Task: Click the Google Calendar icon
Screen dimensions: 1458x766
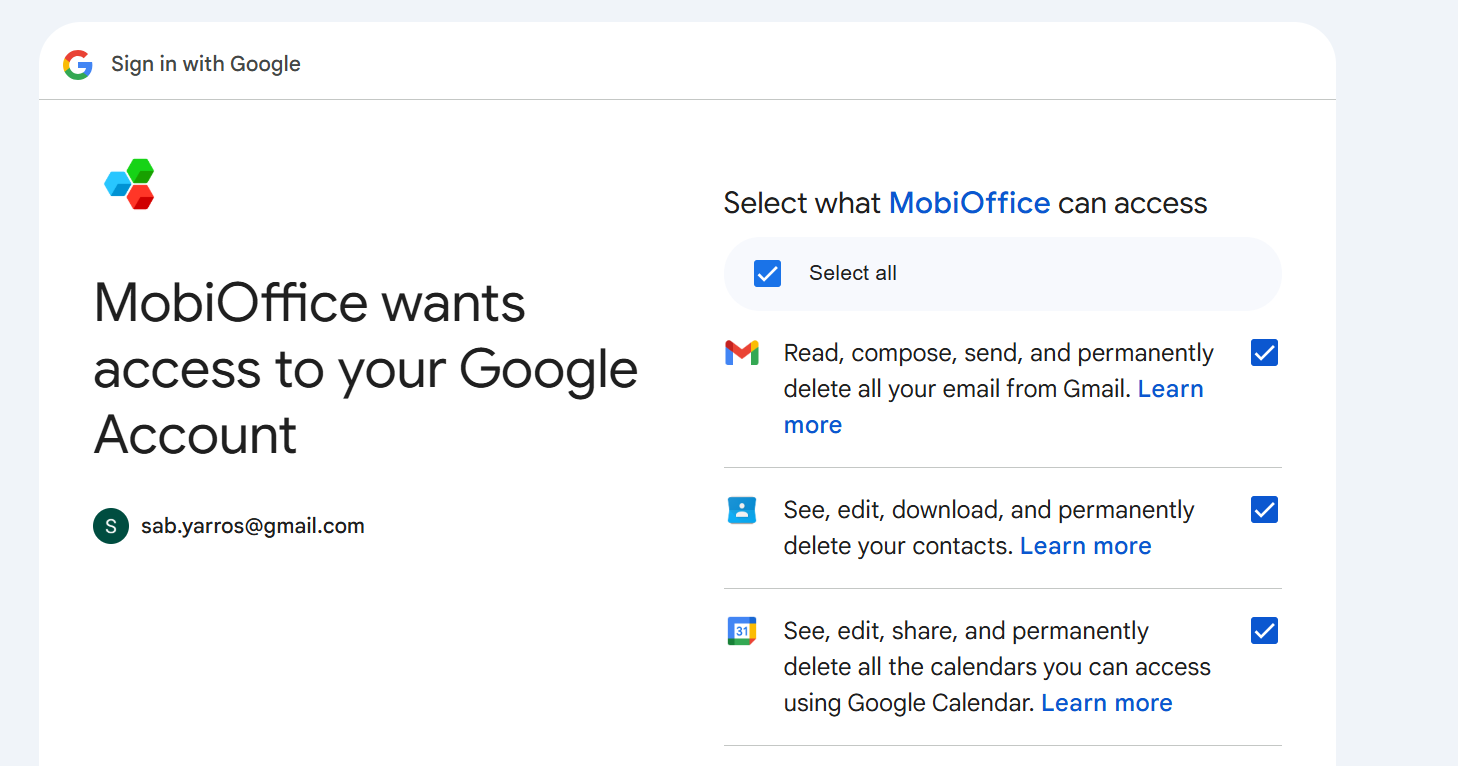Action: point(742,631)
